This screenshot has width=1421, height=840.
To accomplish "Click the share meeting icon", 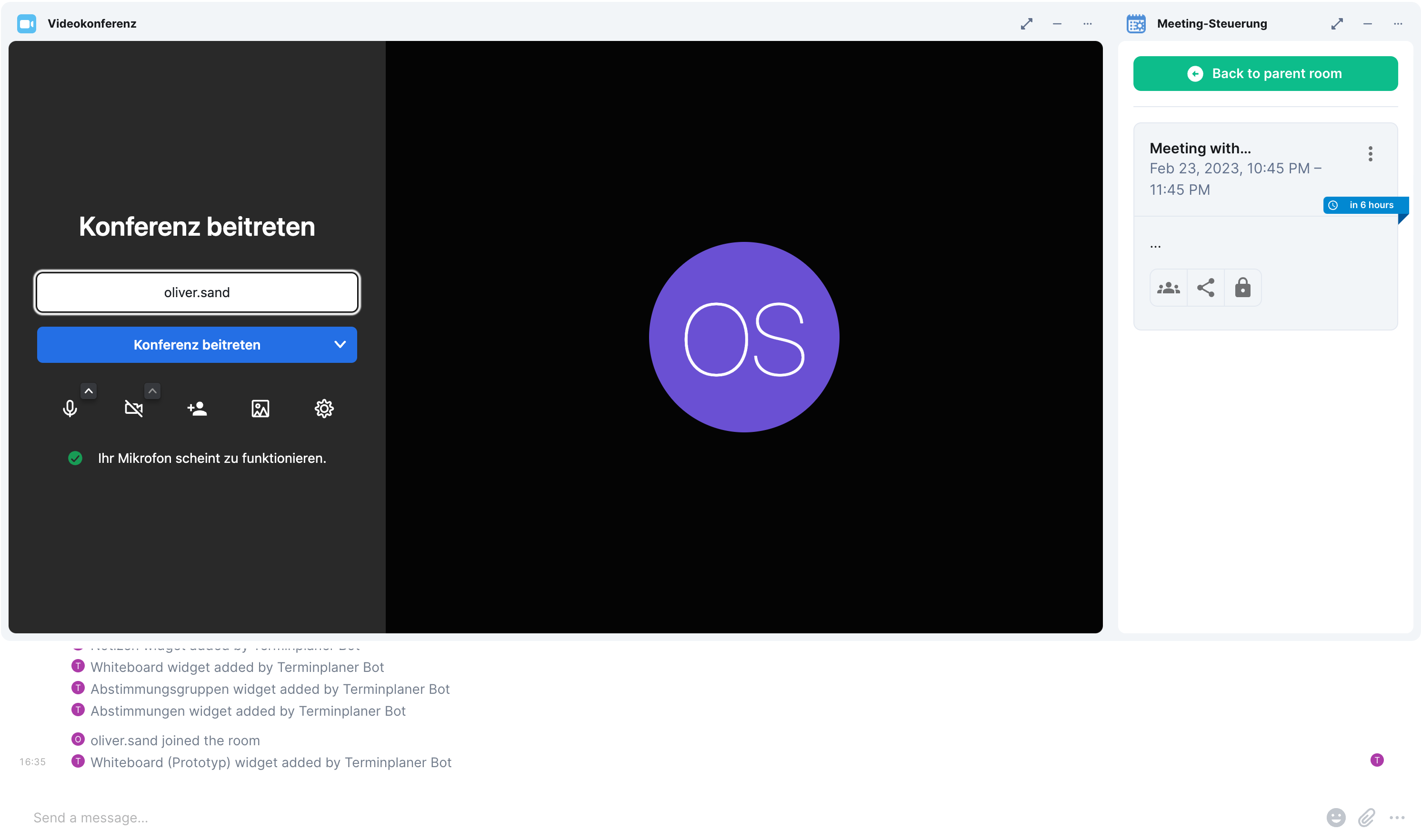I will (1205, 288).
